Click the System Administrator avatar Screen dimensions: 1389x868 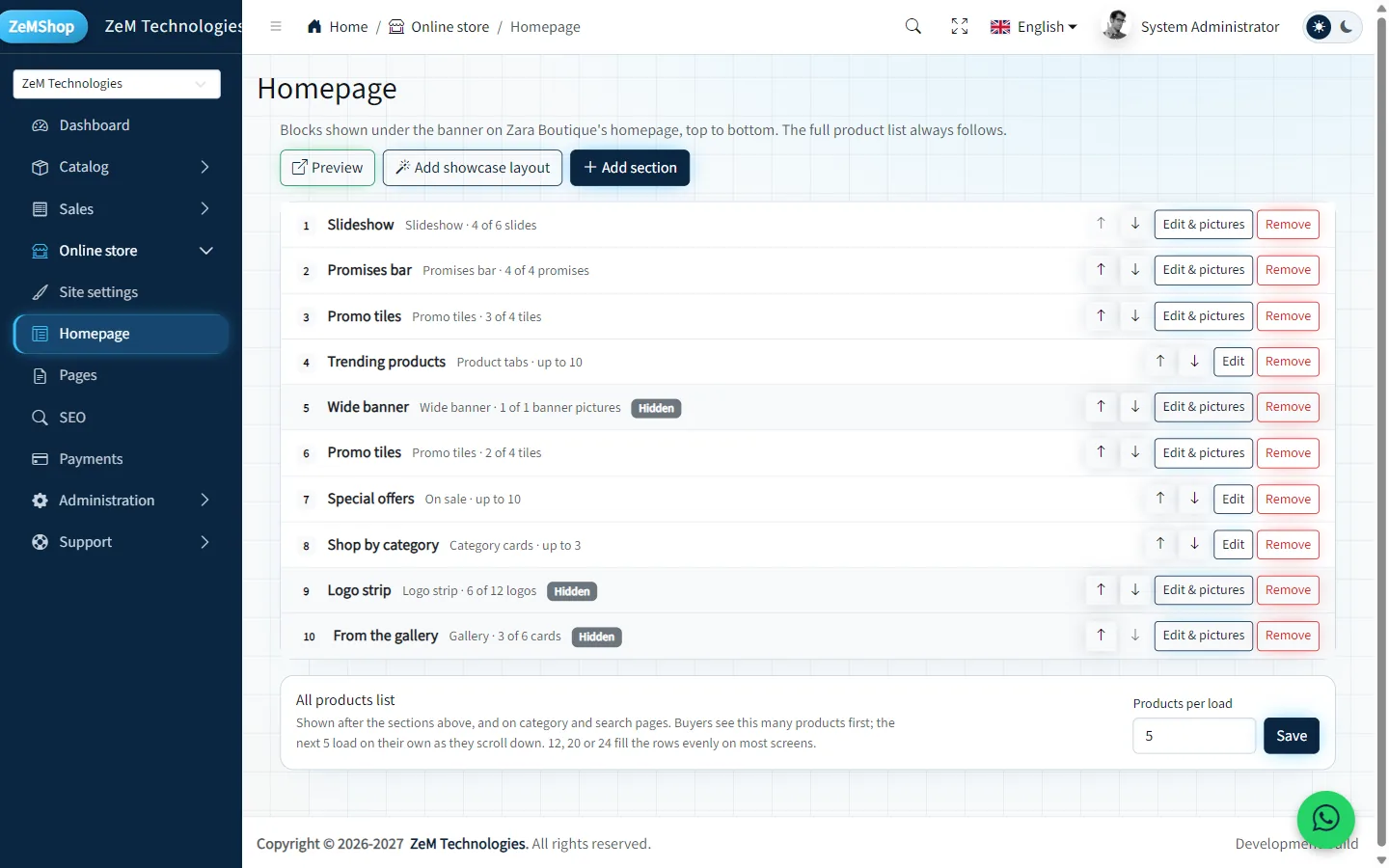coord(1116,26)
